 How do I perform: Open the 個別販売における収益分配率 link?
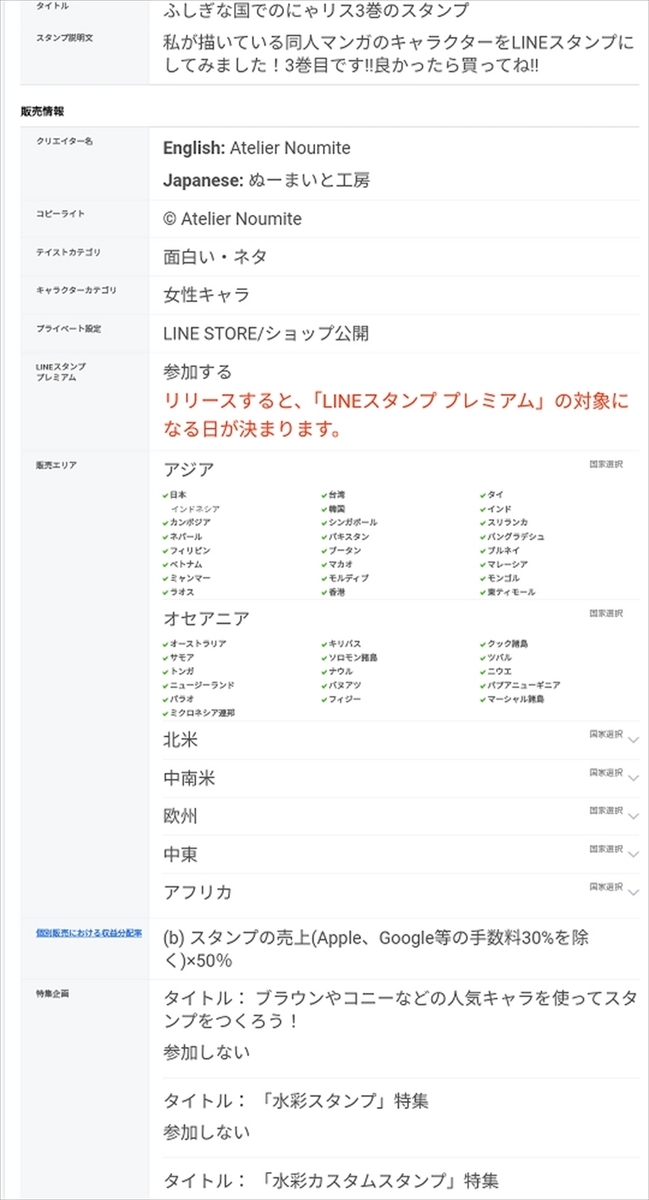click(89, 933)
